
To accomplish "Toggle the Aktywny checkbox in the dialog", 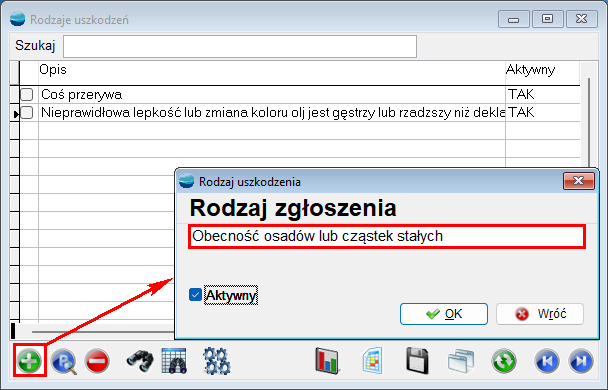I will click(195, 295).
